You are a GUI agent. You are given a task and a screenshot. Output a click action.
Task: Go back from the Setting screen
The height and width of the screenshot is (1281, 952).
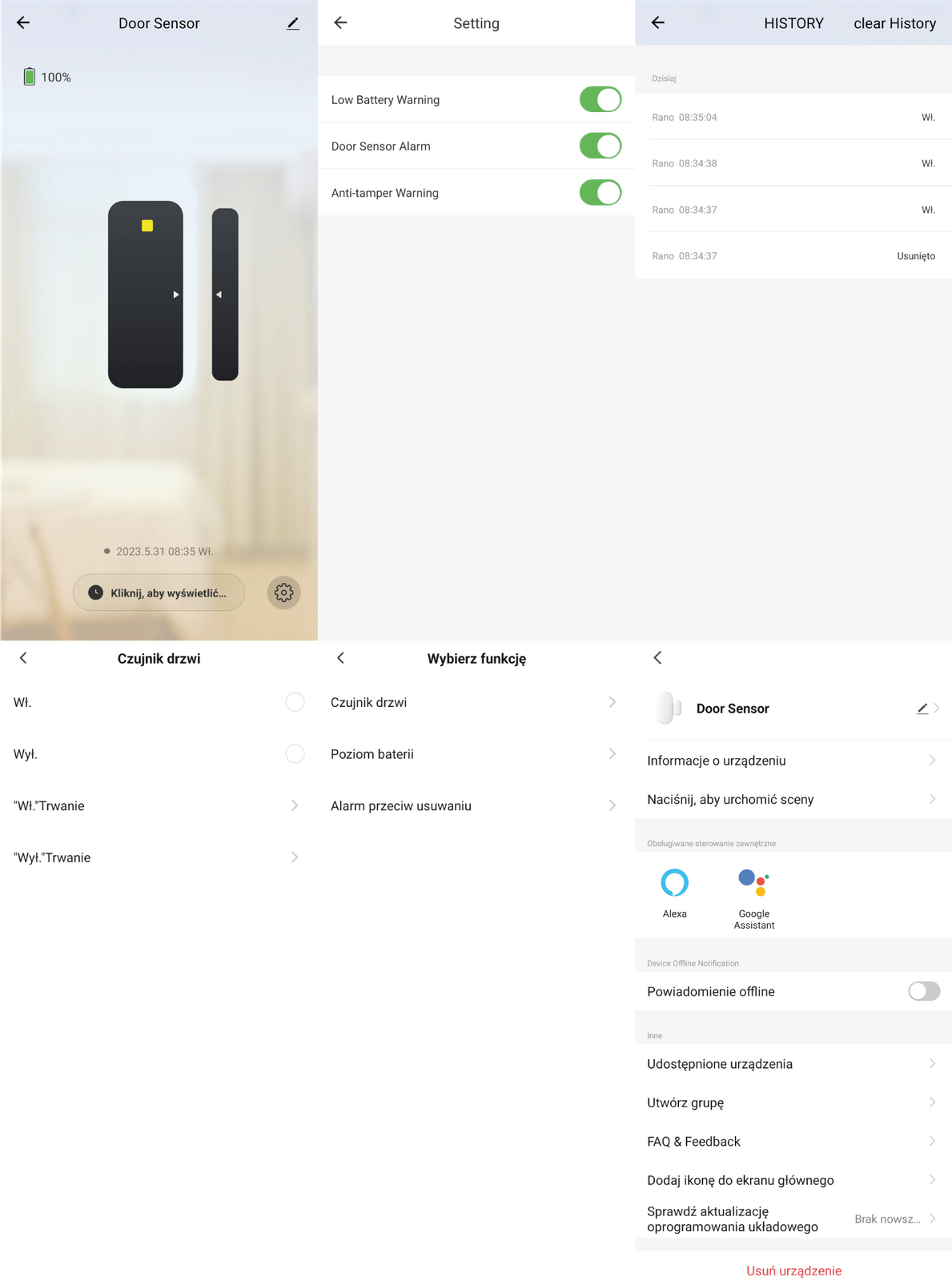tap(340, 23)
